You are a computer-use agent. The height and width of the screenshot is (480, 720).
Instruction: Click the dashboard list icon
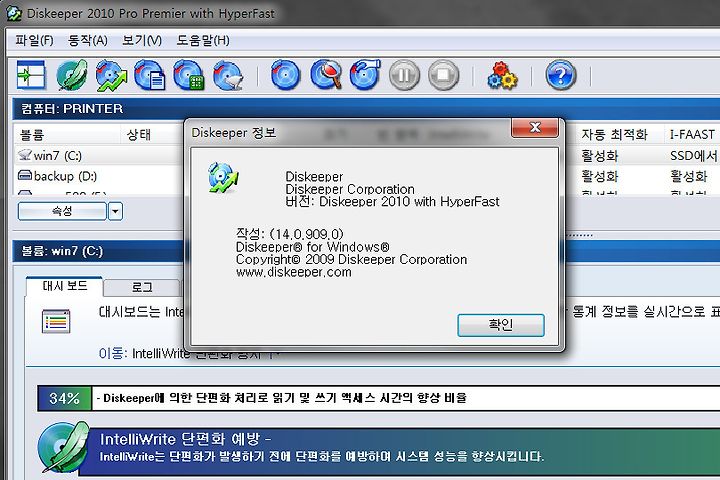[56, 321]
